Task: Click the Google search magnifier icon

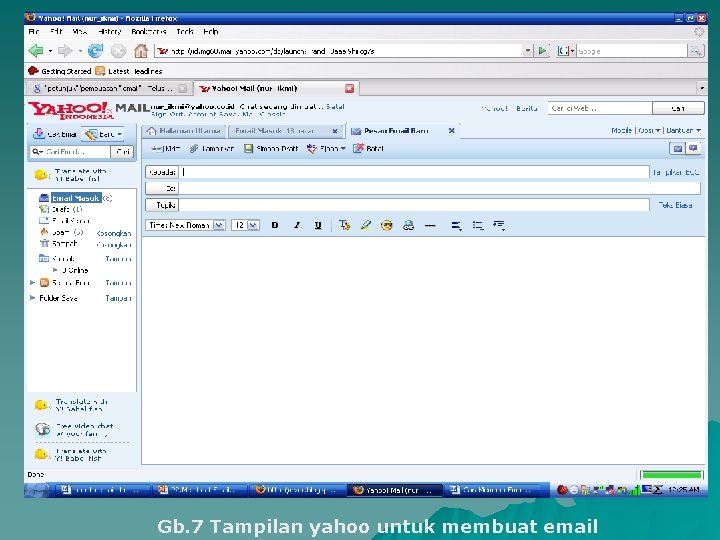Action: click(696, 51)
